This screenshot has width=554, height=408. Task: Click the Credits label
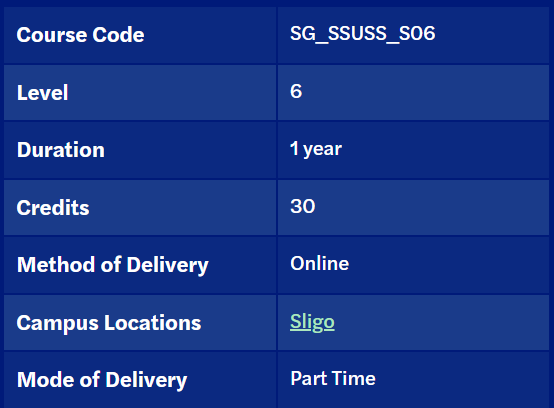coord(53,207)
